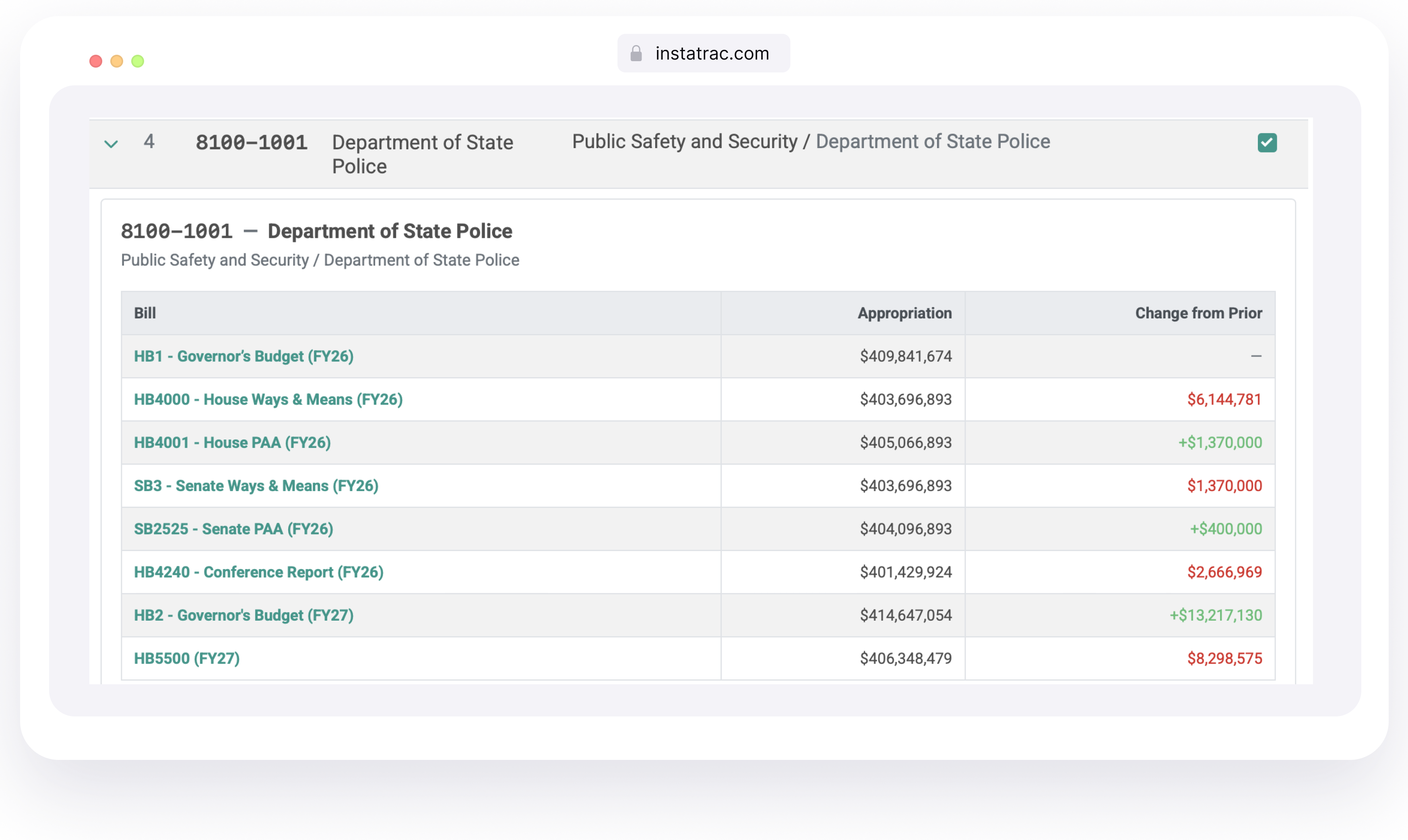Click the detail card's Public Safety and Security subtitle

[x=320, y=260]
